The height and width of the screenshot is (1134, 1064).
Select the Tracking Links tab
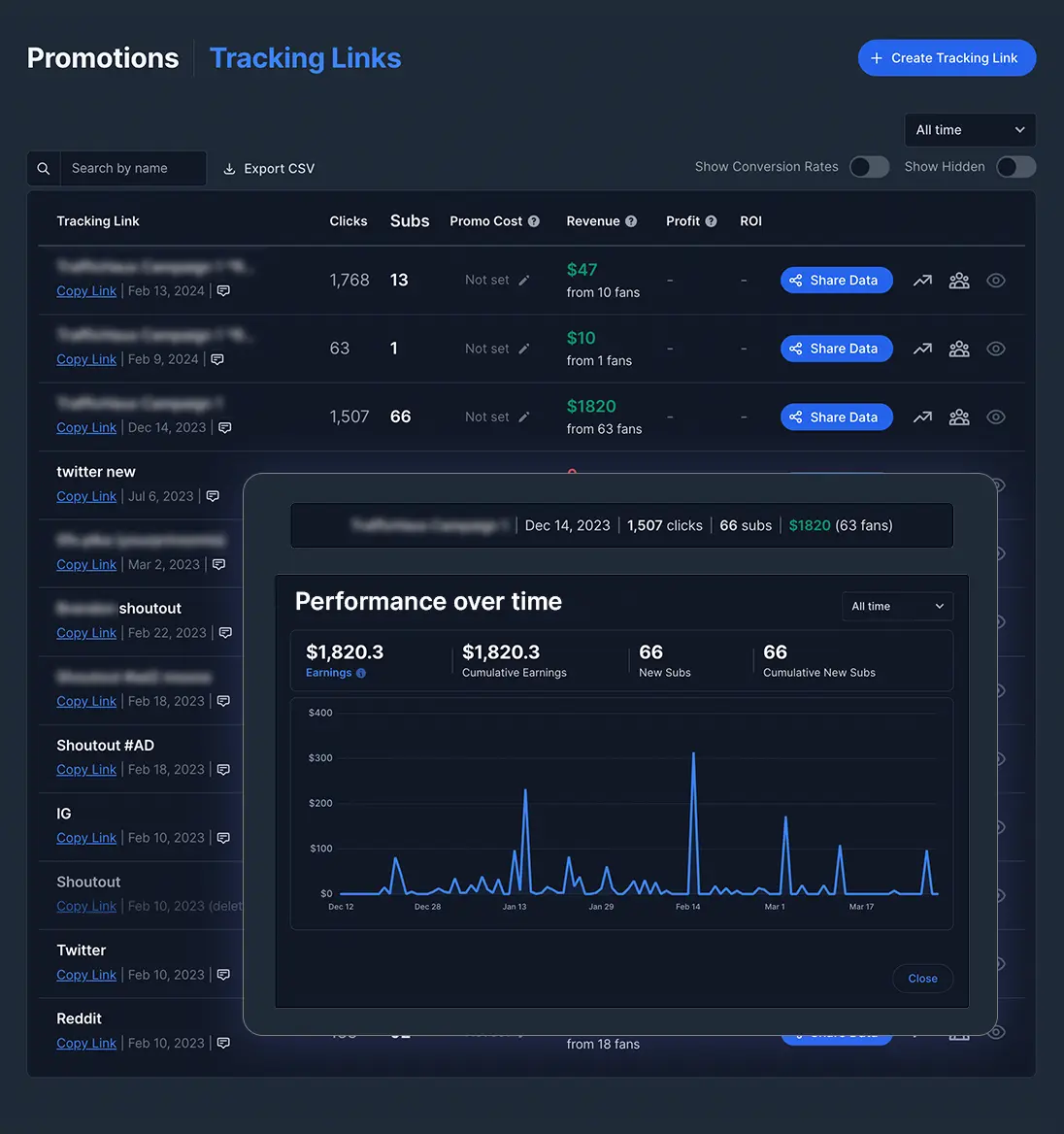(305, 57)
